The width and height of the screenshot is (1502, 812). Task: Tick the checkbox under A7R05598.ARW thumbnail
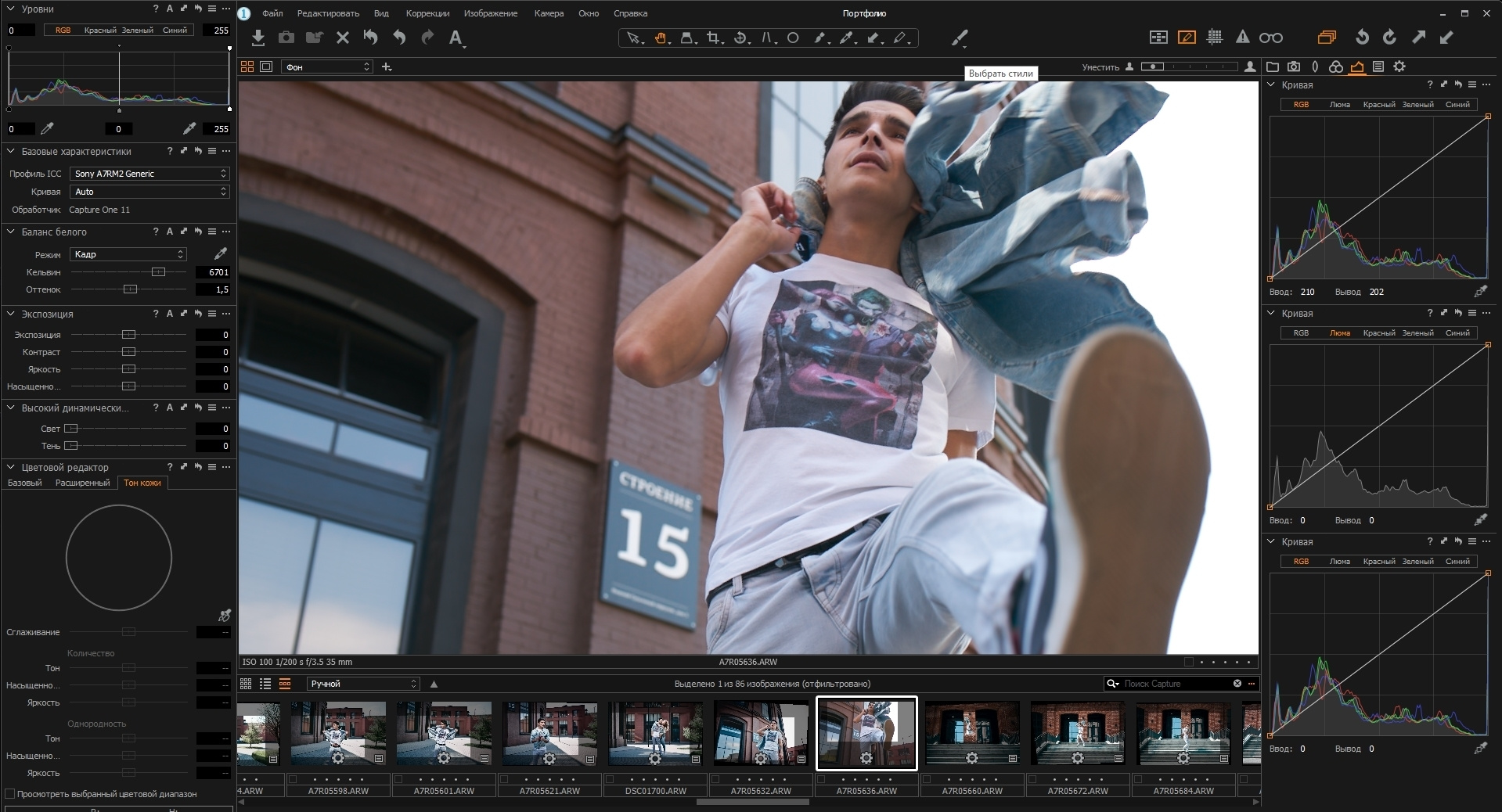point(293,779)
